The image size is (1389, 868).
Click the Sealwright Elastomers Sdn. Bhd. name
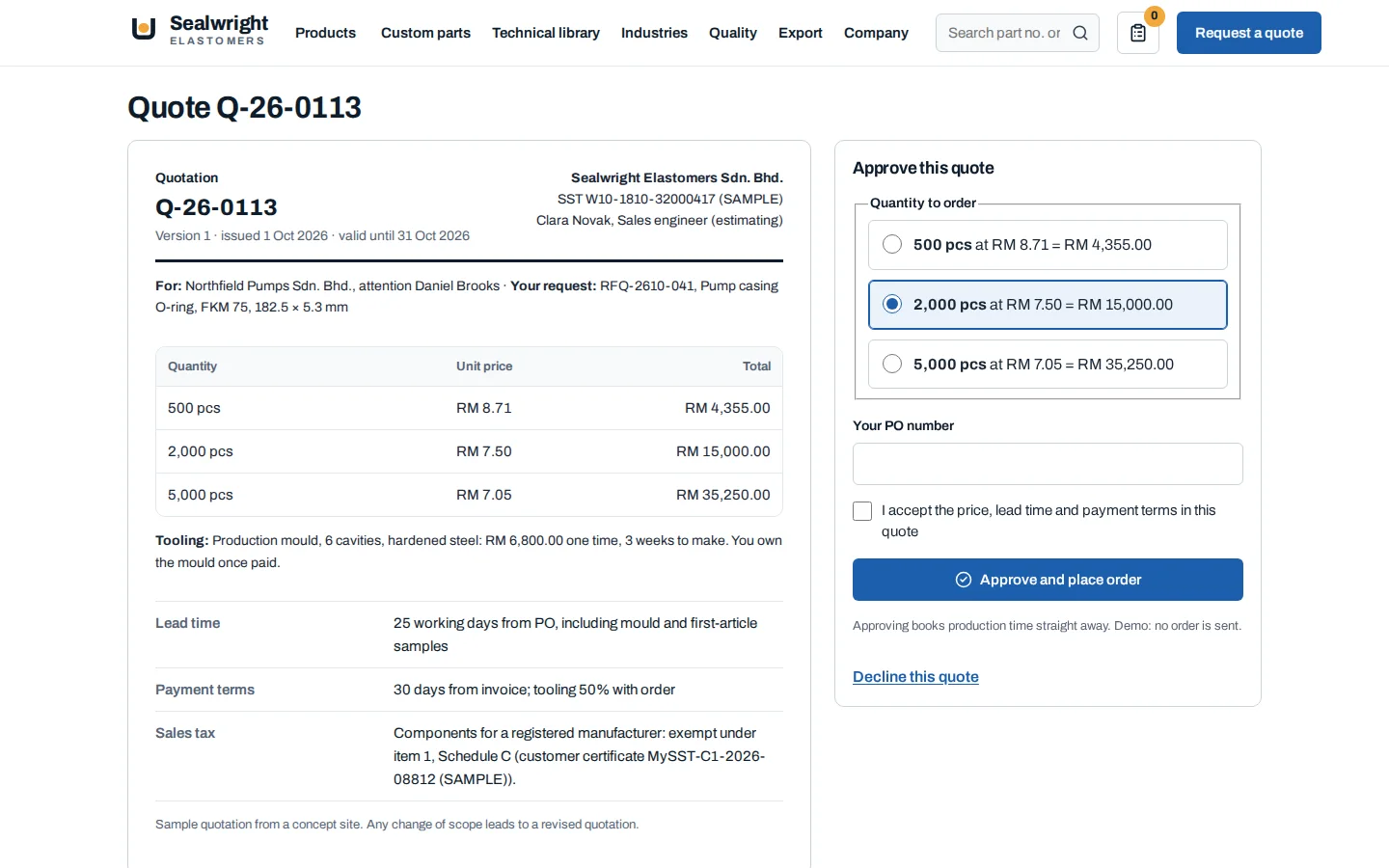coord(677,177)
